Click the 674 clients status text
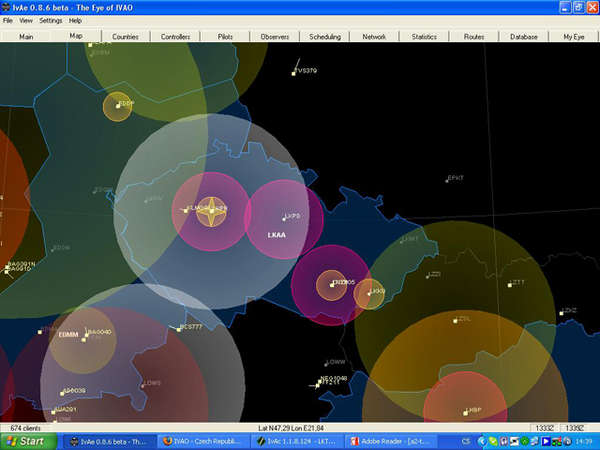This screenshot has height=450, width=600. pos(25,428)
